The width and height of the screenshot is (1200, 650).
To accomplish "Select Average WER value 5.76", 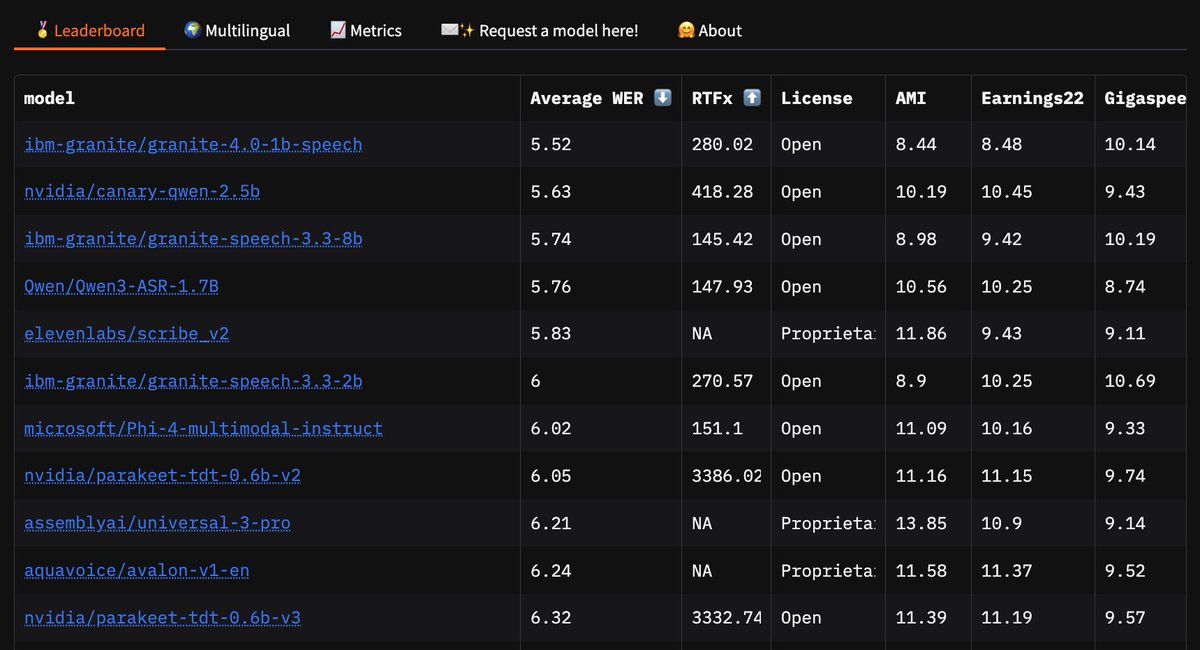I will 550,287.
